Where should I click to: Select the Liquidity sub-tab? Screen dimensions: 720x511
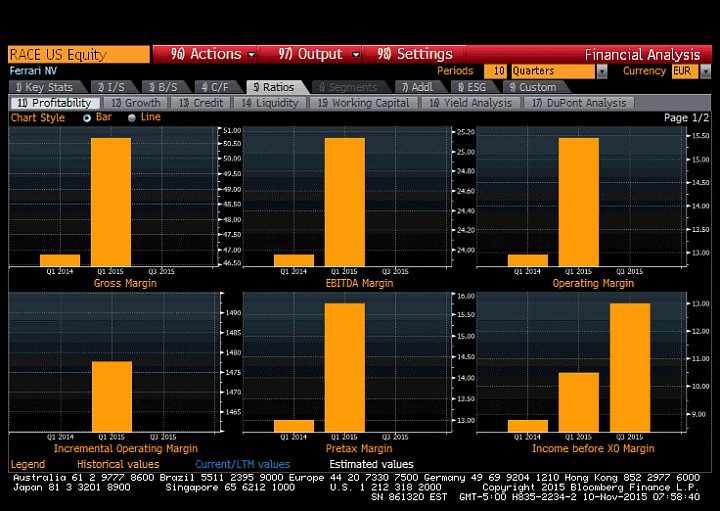[270, 103]
